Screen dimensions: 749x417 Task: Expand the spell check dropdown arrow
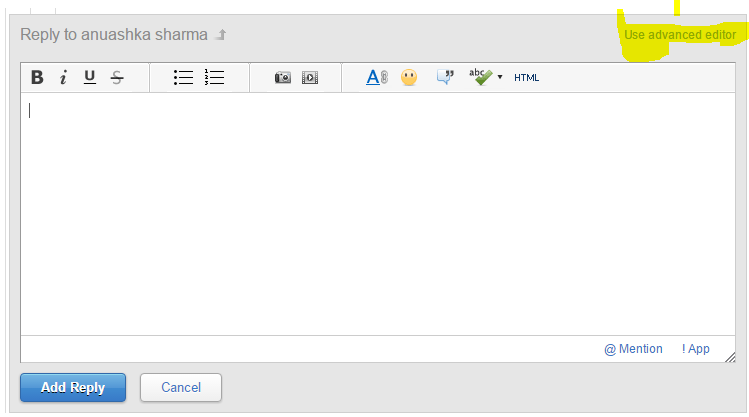(500, 78)
